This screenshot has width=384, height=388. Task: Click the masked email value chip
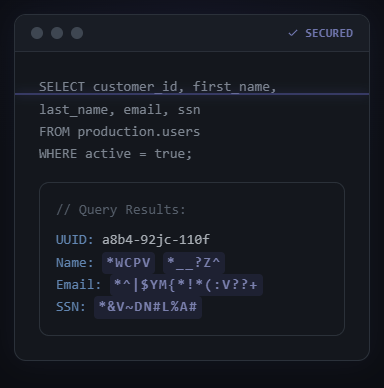pyautogui.click(x=186, y=285)
